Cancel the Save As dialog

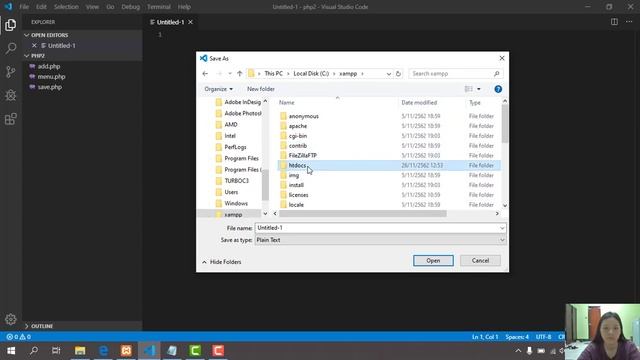tap(480, 260)
